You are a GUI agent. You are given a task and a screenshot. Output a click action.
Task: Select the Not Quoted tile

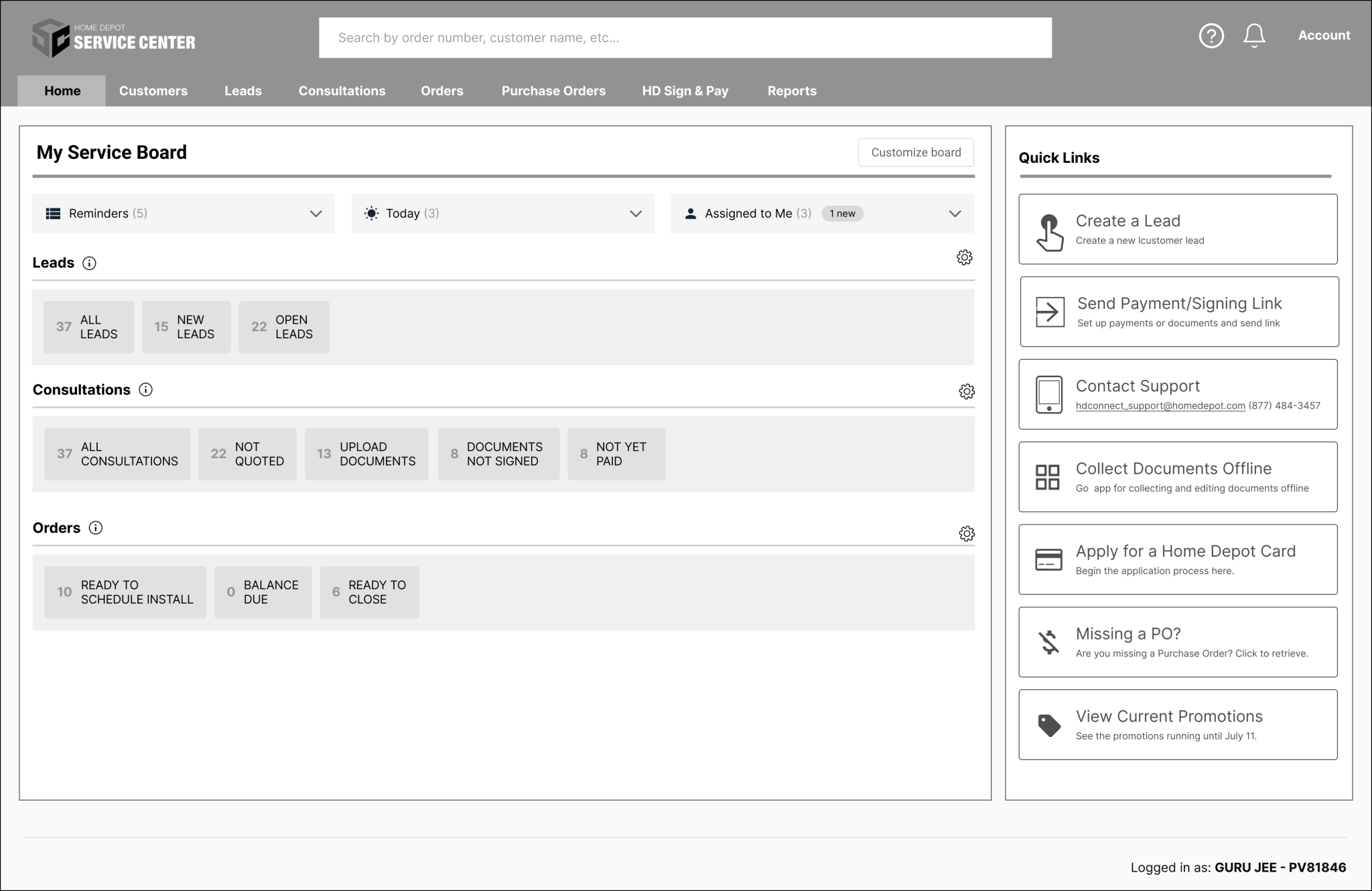[x=247, y=454]
